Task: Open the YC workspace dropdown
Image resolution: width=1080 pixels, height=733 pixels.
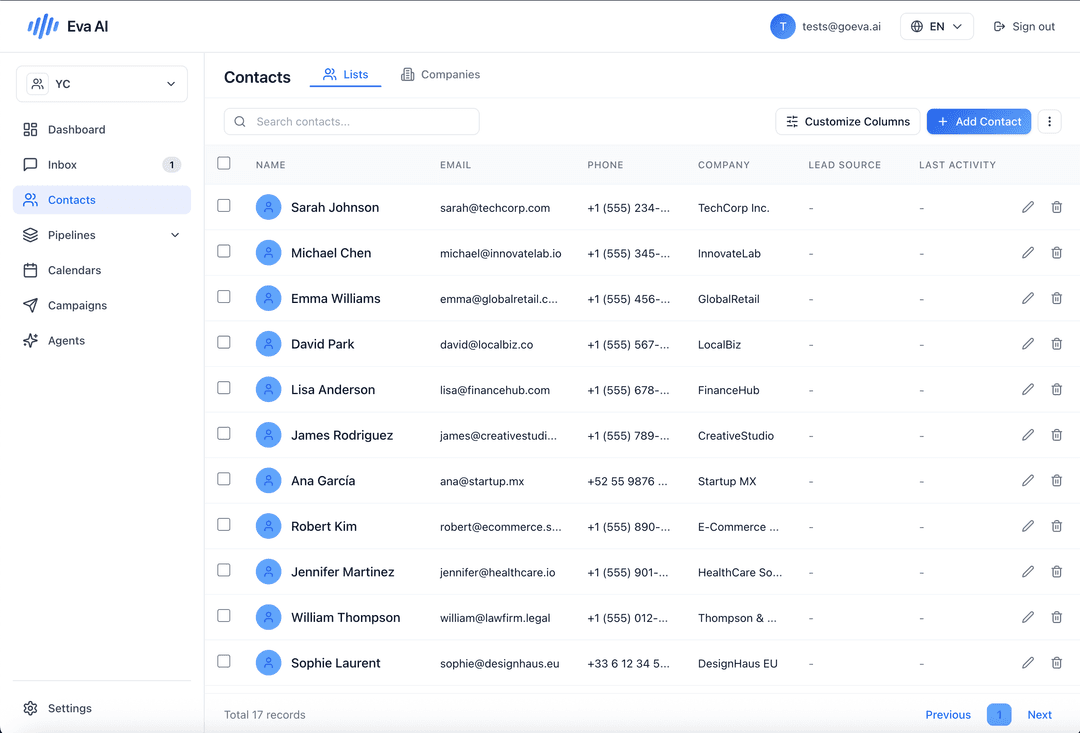Action: tap(101, 84)
